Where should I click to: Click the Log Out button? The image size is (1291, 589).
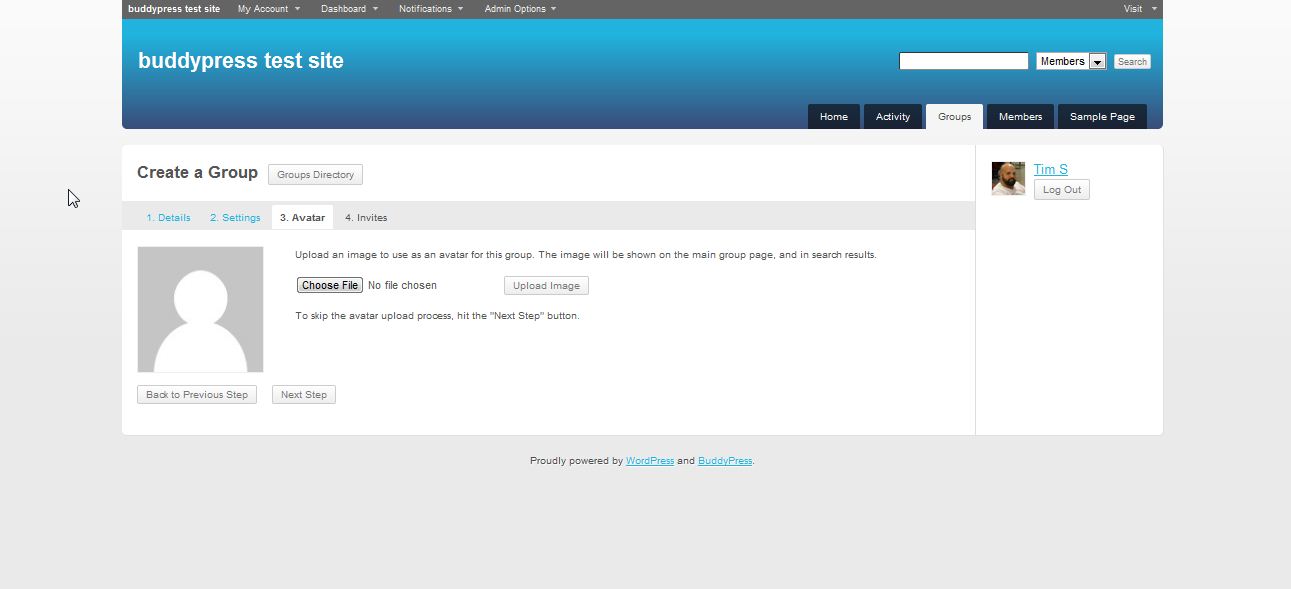(1061, 190)
